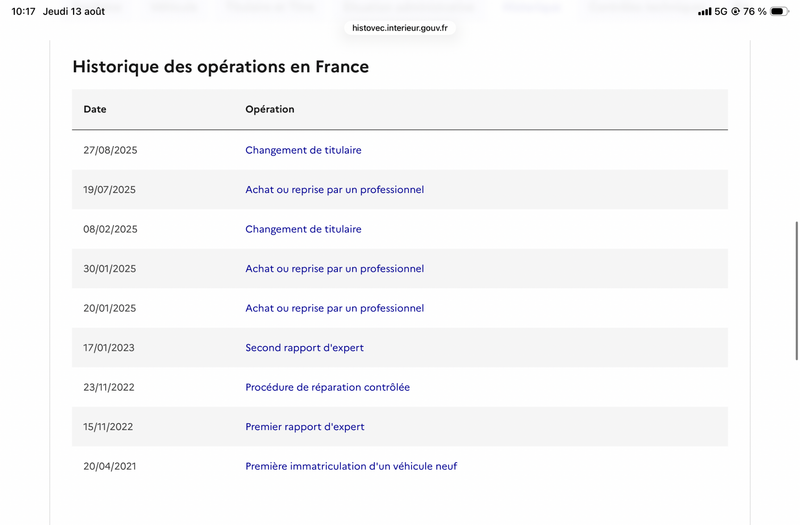The height and width of the screenshot is (525, 800).
Task: Select the date 20/01/2025
Action: point(109,308)
